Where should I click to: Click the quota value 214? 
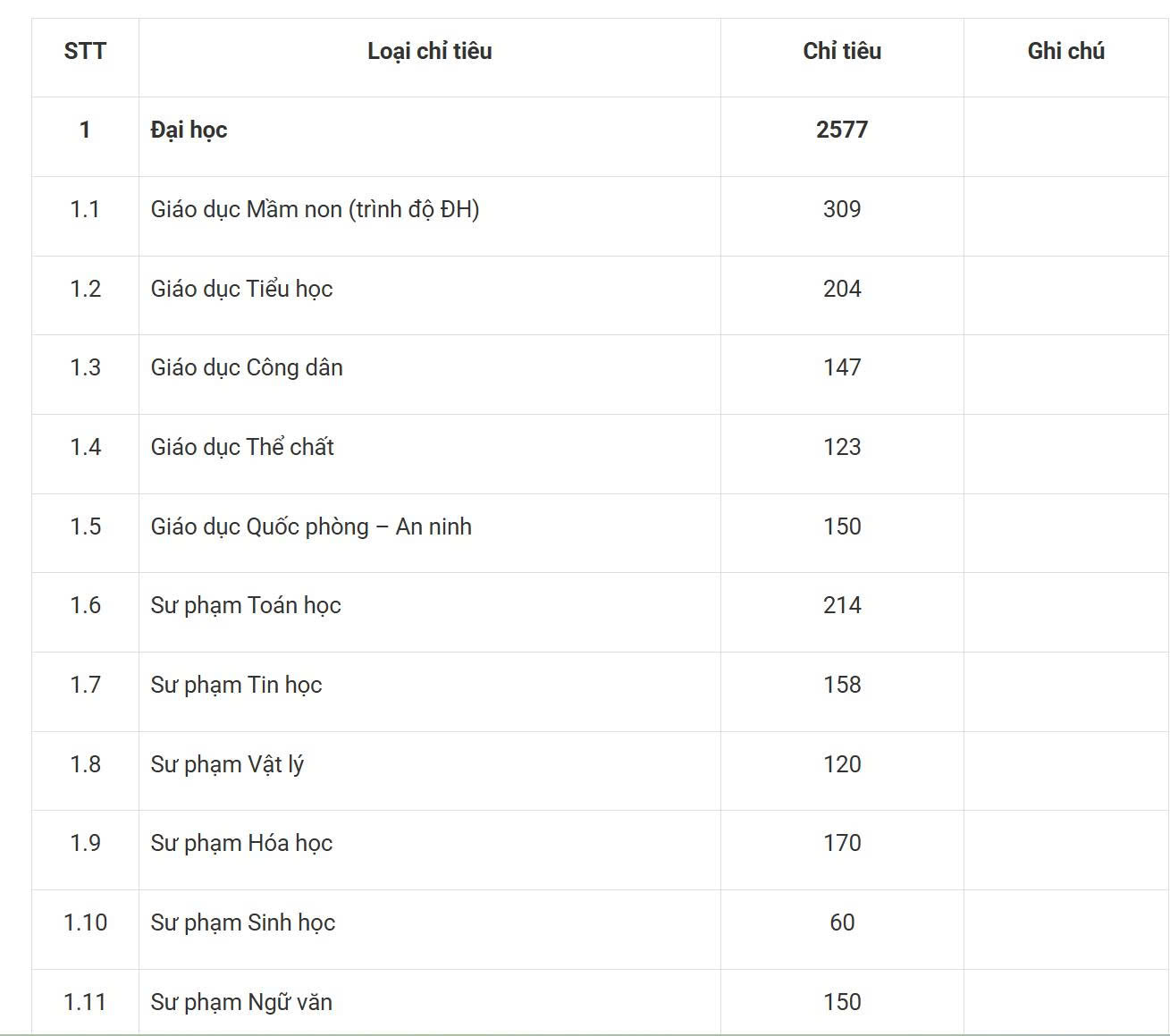[x=842, y=605]
